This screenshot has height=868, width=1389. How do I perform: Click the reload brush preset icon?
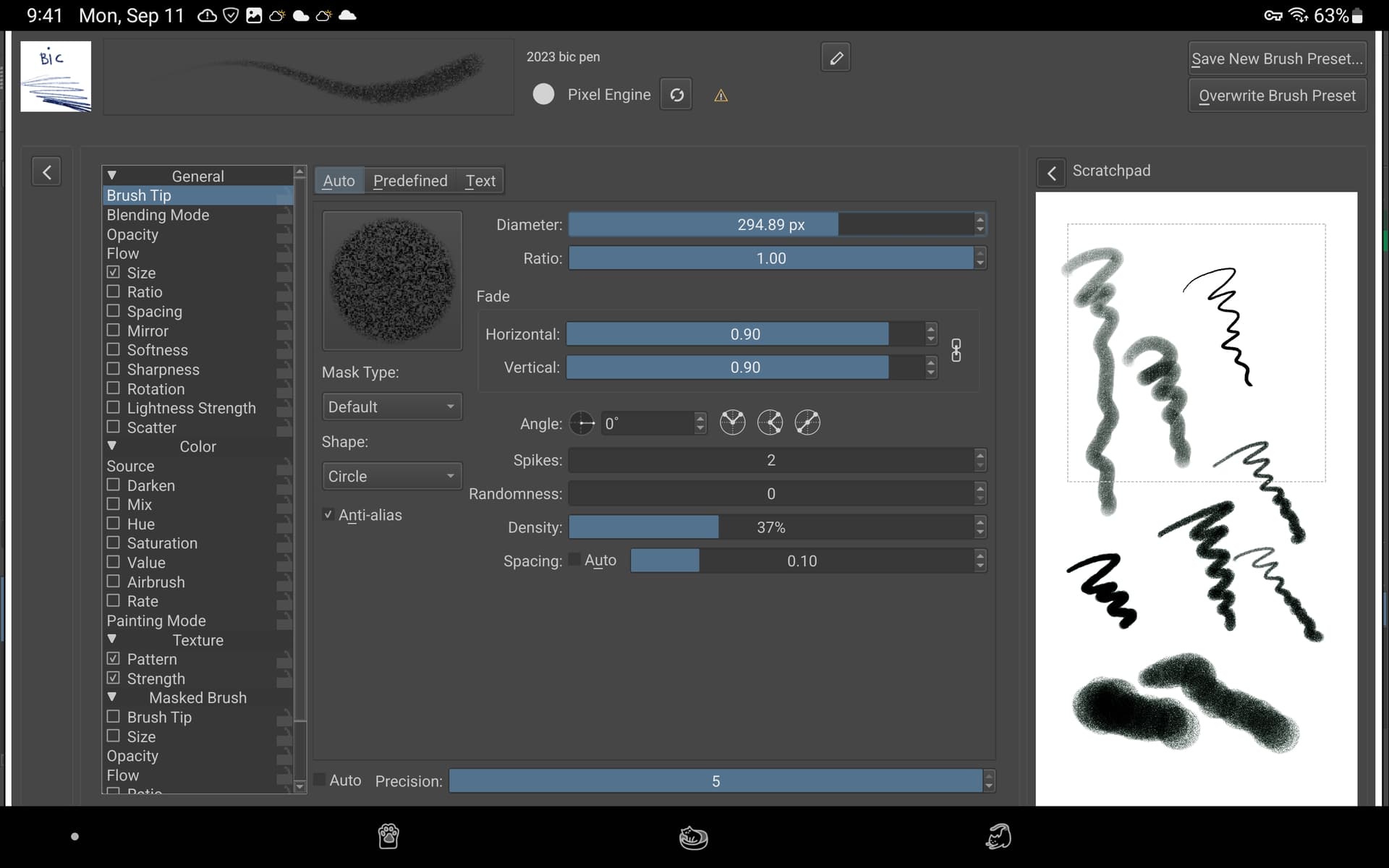point(676,95)
